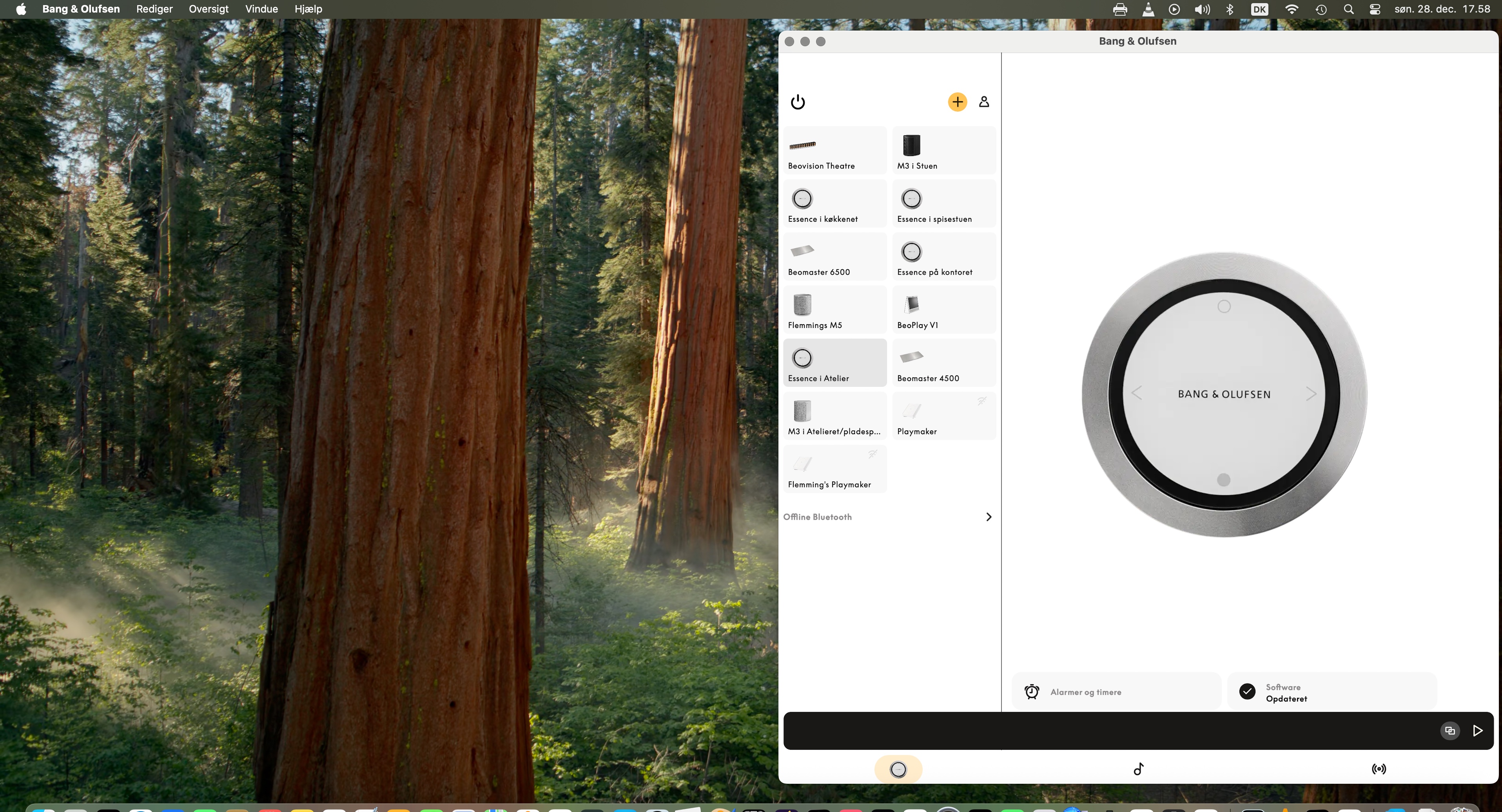The image size is (1502, 812).
Task: Select the Essence product tab at bottom
Action: (898, 769)
